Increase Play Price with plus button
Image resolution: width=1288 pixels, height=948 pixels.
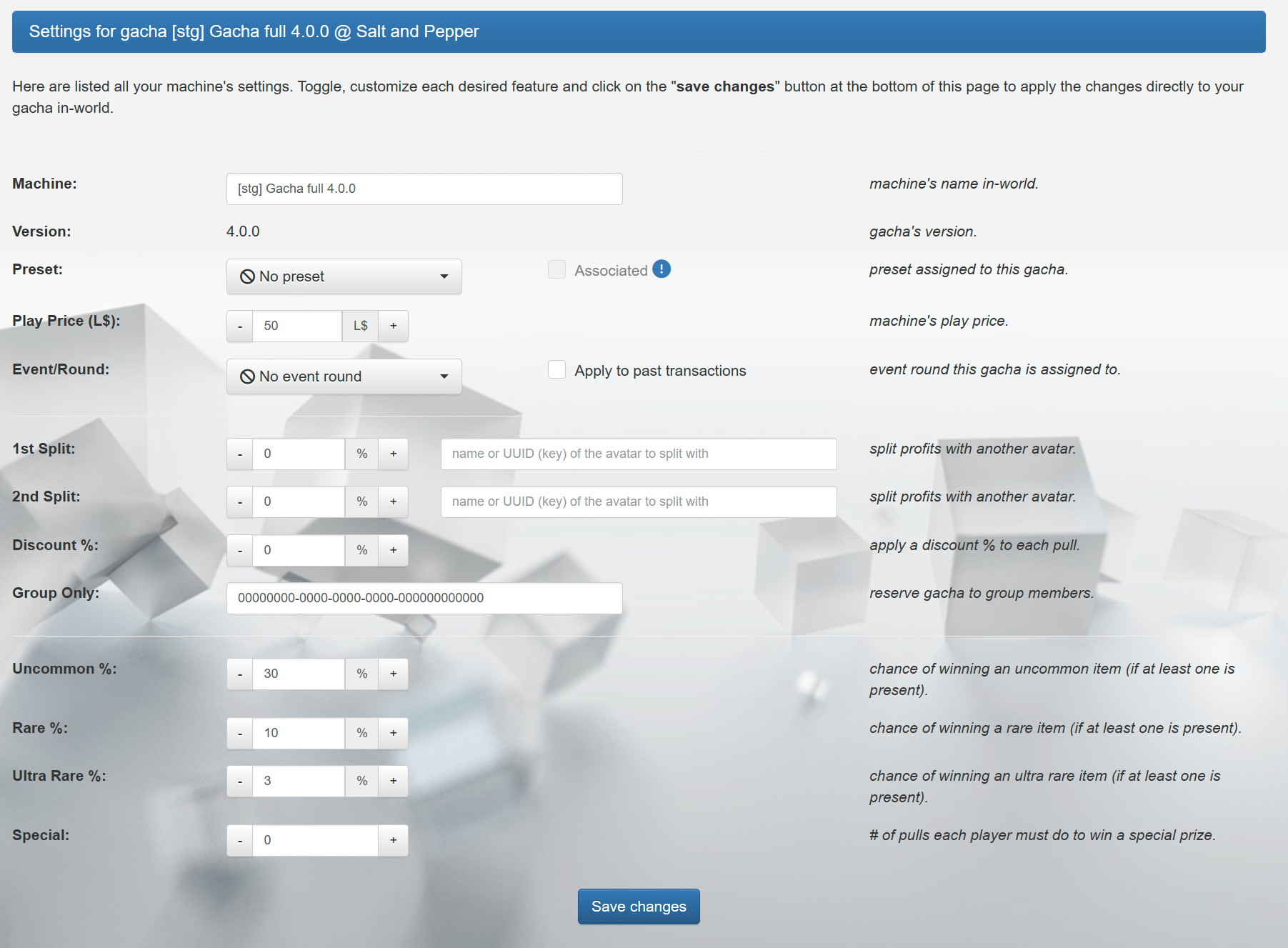(393, 326)
